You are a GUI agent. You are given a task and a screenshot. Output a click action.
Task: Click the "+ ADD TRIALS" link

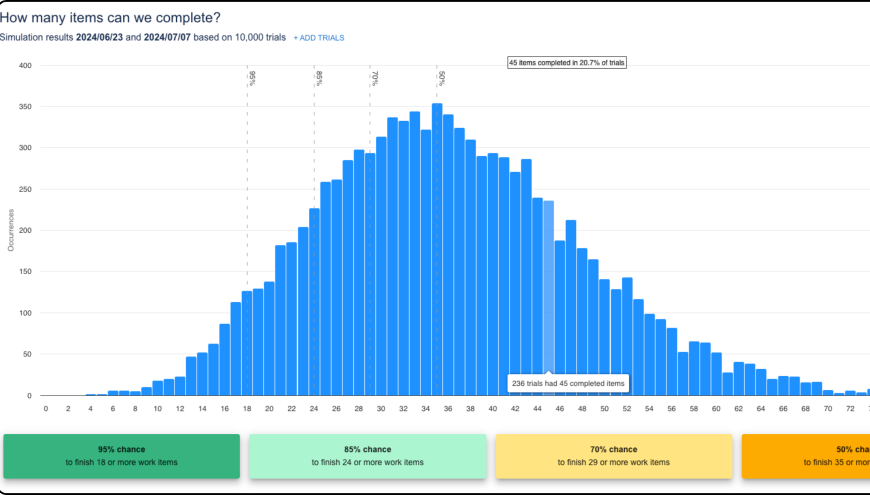point(318,38)
